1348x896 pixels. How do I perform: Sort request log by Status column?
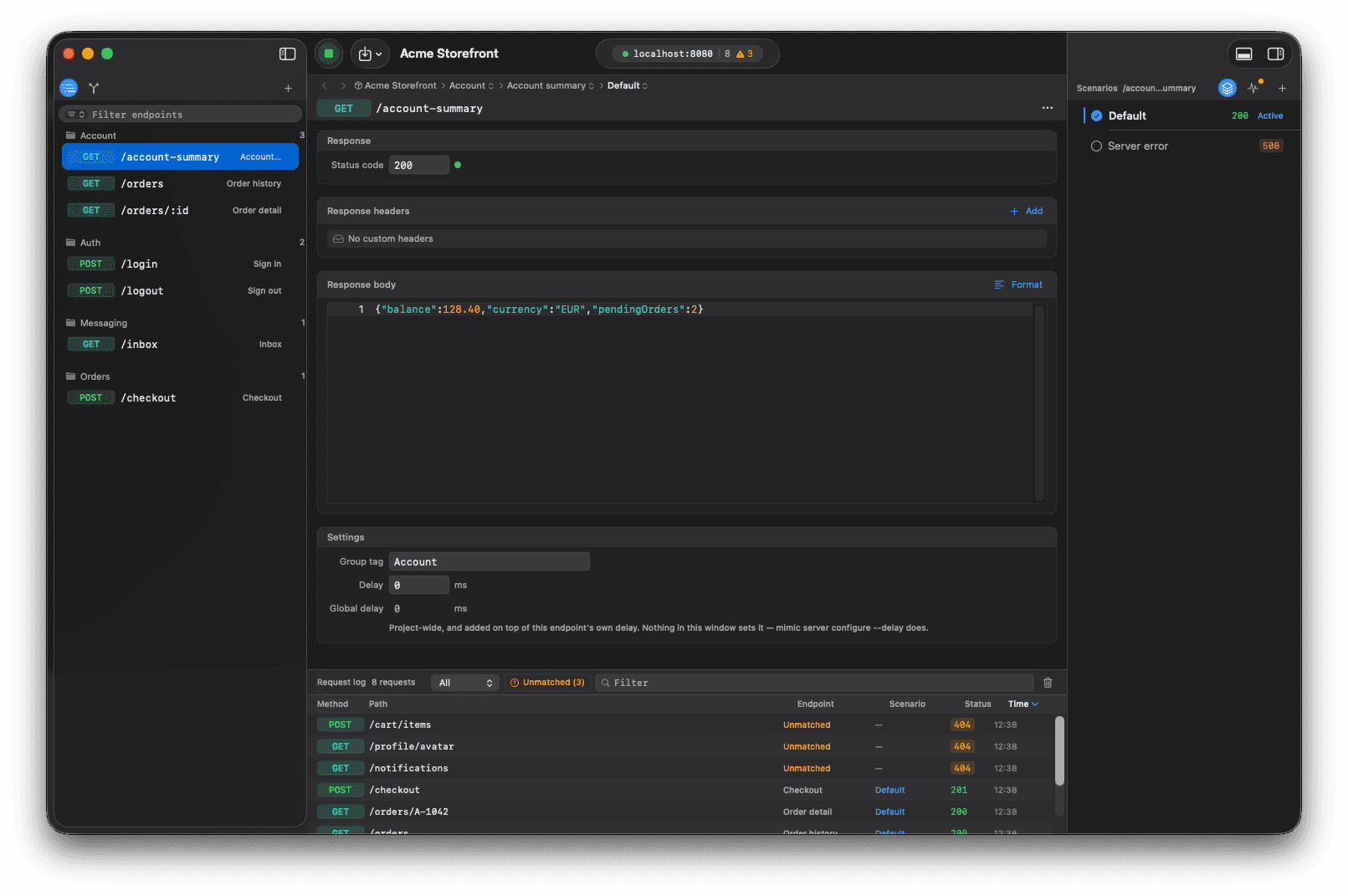[x=977, y=704]
